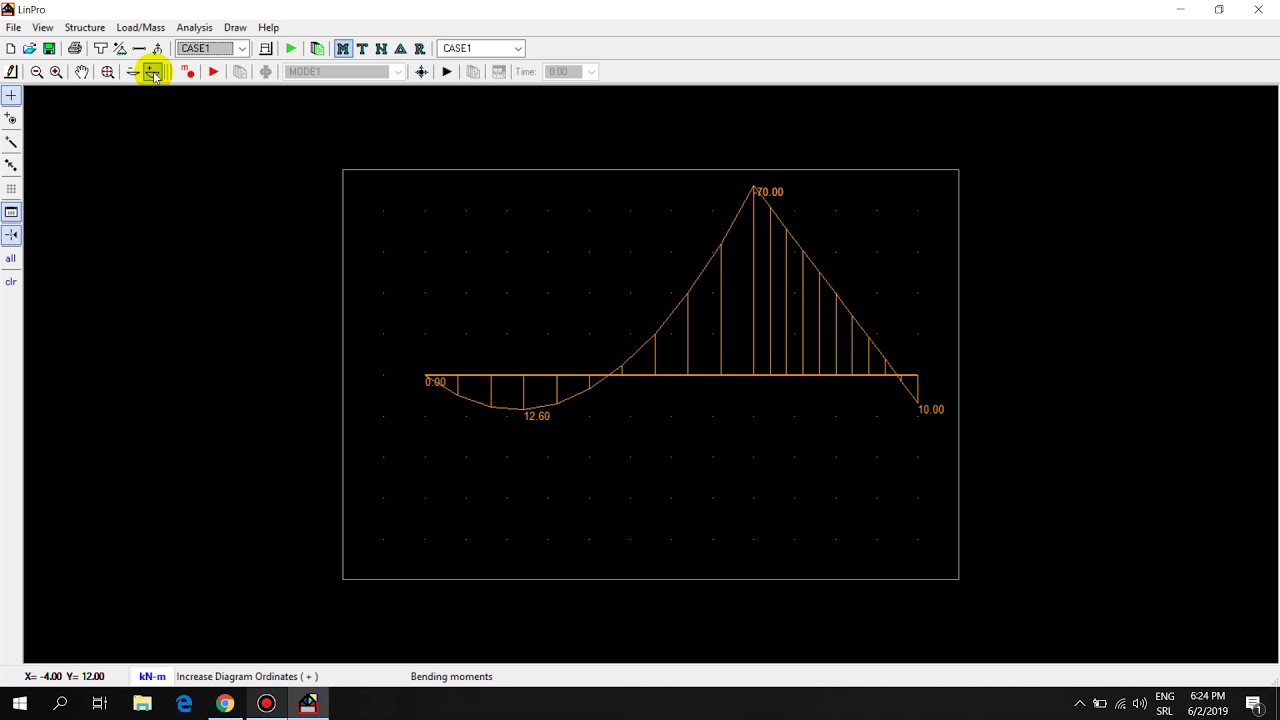This screenshot has height=720, width=1280.
Task: Click the pencil edit icon at the toolbar start
Action: tap(11, 72)
